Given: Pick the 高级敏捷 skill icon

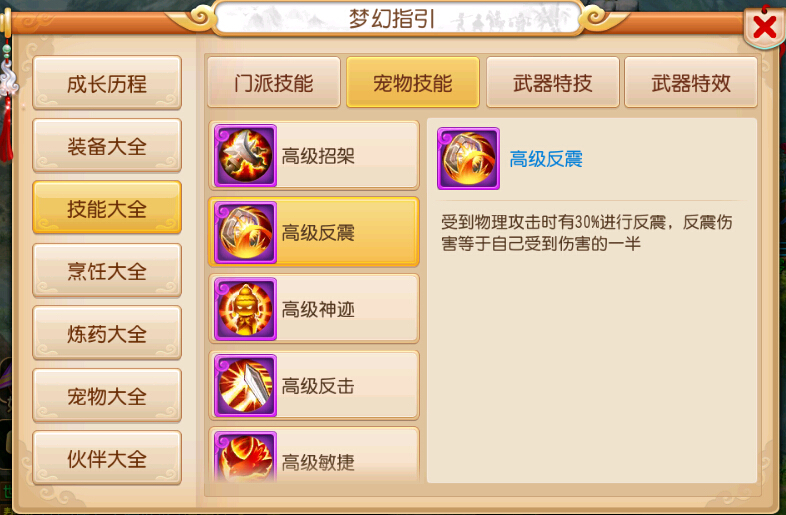Looking at the screenshot, I should pyautogui.click(x=245, y=456).
